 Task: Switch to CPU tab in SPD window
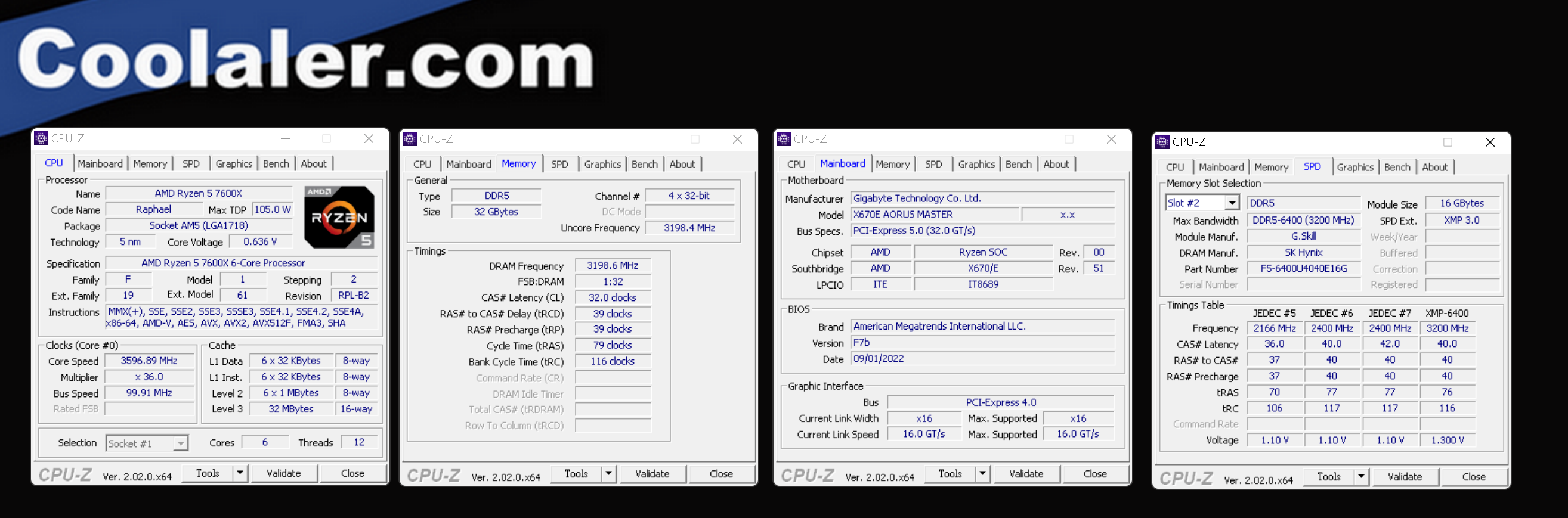coord(1175,168)
